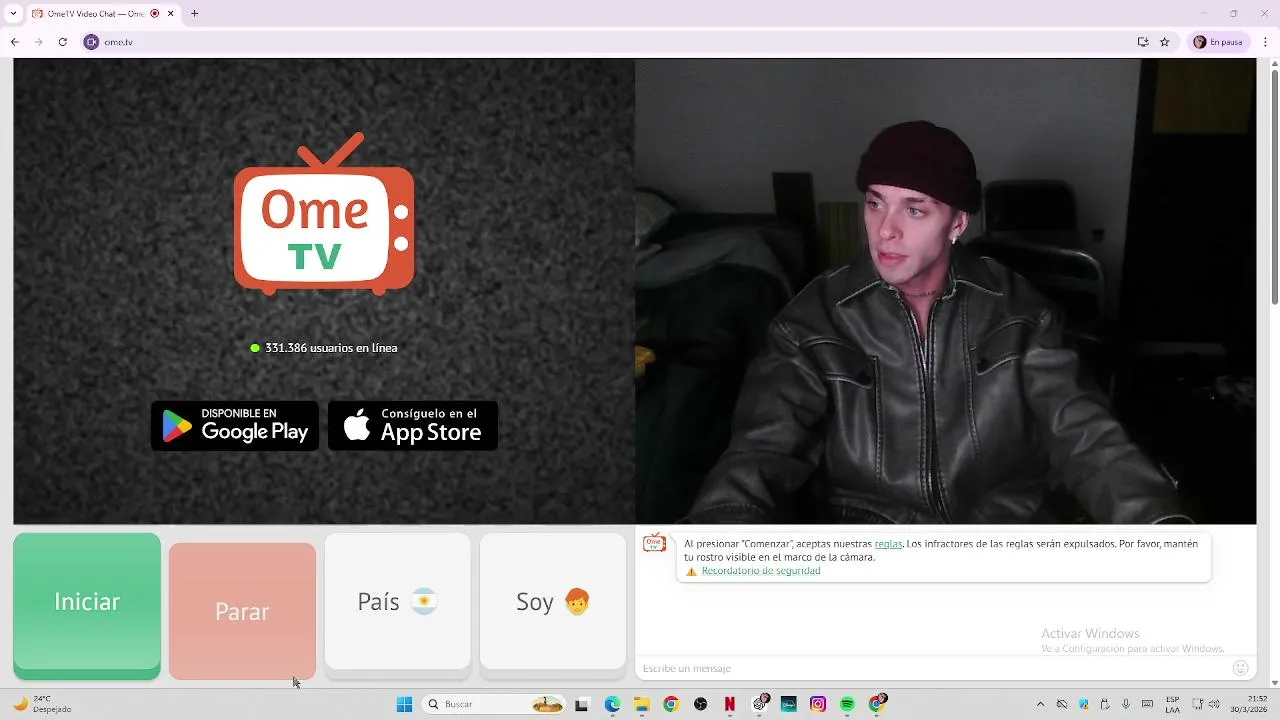Switch ESP LAA input language

[1172, 704]
